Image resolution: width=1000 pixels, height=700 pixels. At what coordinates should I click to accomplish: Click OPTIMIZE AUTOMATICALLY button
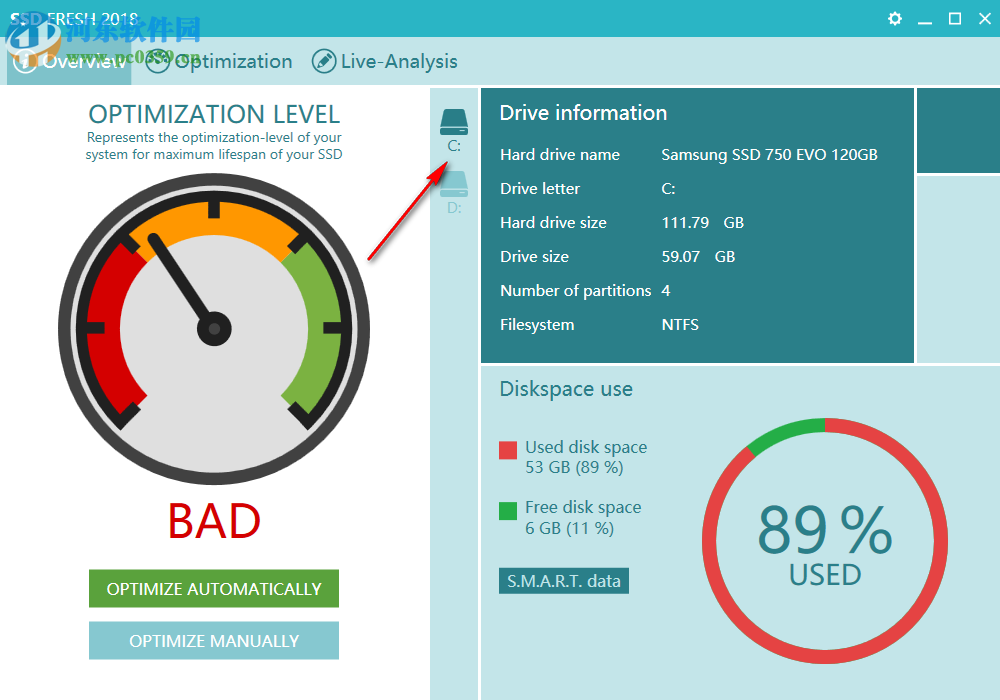pyautogui.click(x=214, y=588)
